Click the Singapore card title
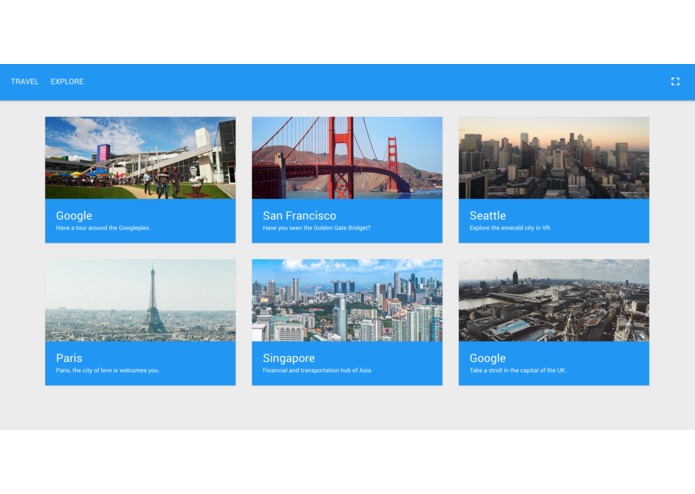Screen dimensions: 695x494 pos(289,358)
